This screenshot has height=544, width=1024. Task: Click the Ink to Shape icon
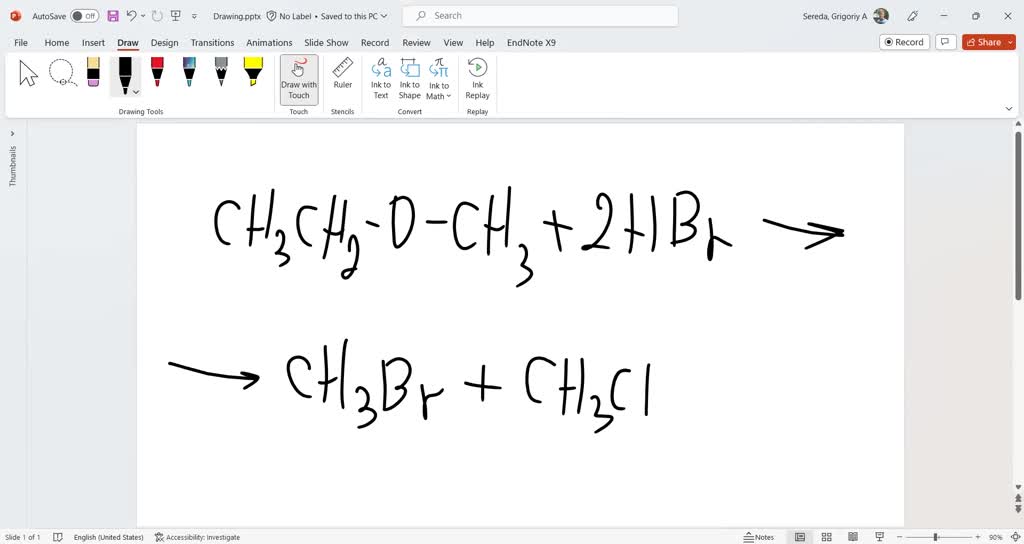tap(410, 78)
